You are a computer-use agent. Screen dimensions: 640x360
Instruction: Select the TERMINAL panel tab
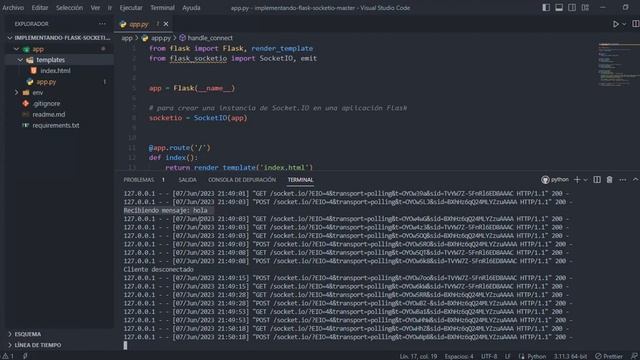coord(300,180)
